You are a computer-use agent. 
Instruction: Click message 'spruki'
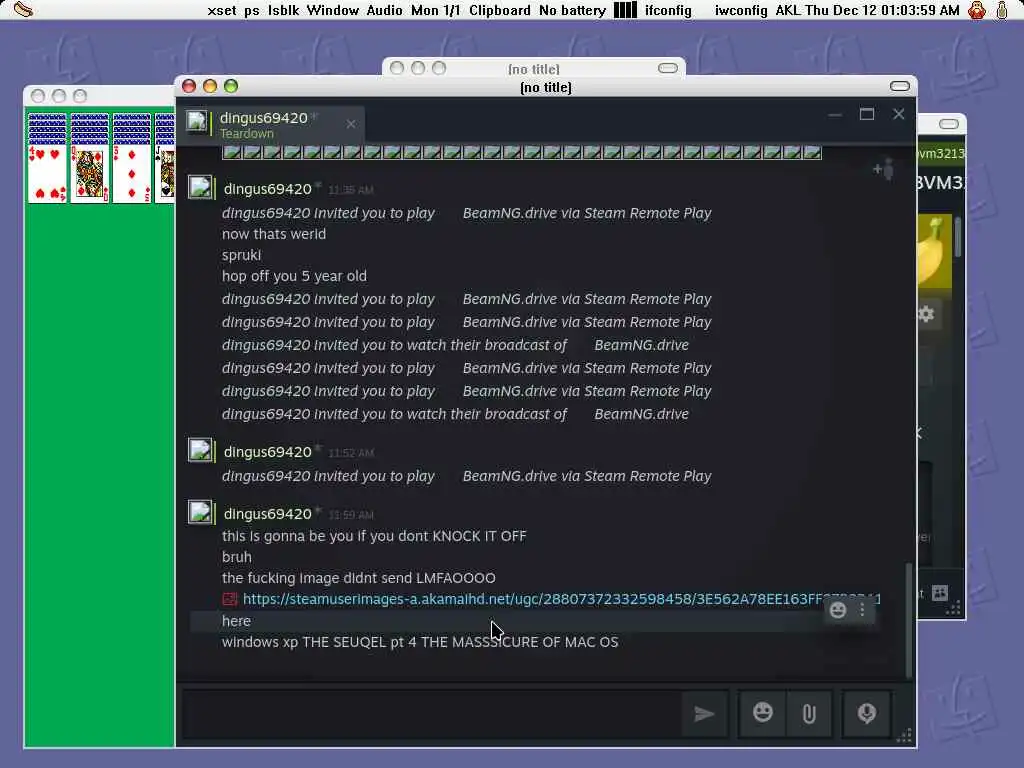pyautogui.click(x=242, y=255)
